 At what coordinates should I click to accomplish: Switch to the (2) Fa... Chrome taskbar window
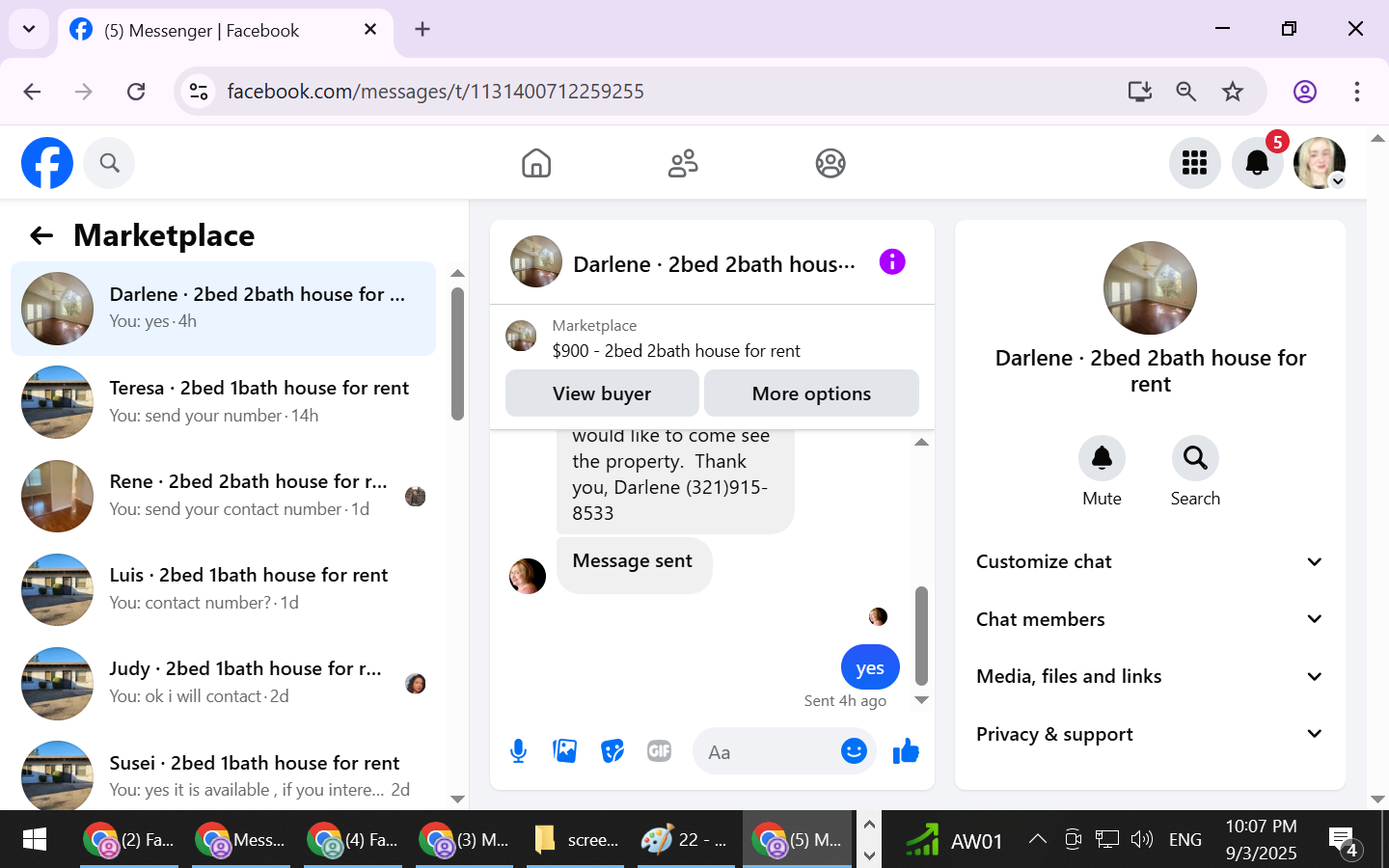pyautogui.click(x=129, y=840)
